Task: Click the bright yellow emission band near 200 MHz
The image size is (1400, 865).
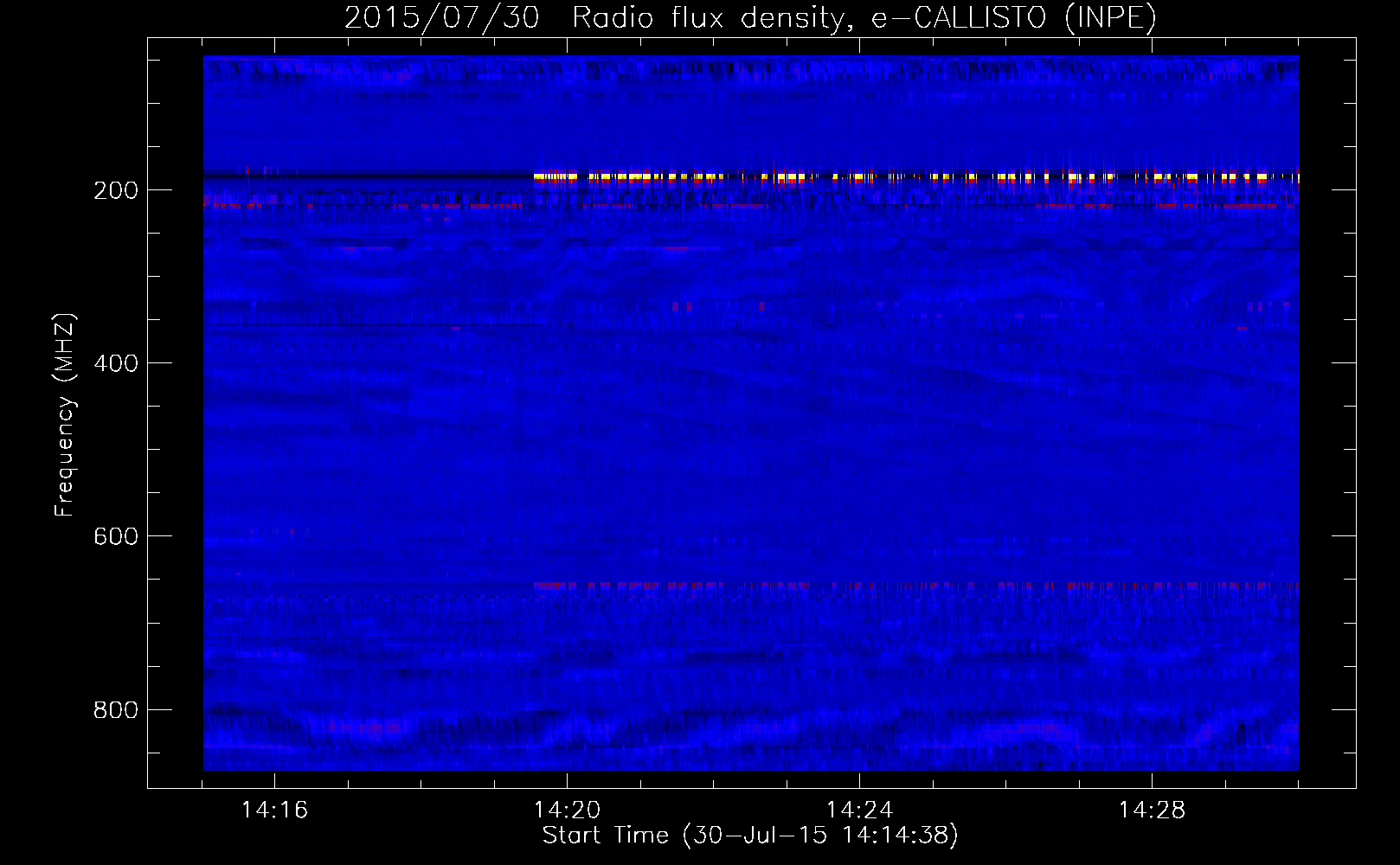Action: (x=916, y=177)
